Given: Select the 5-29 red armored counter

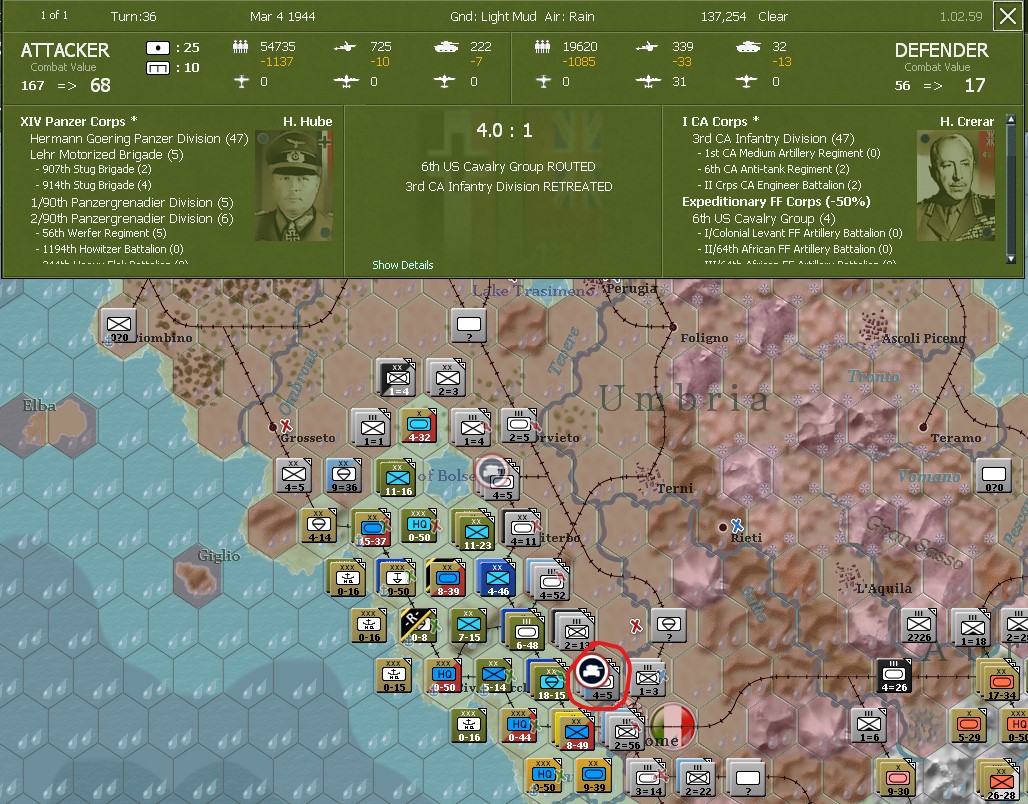Looking at the screenshot, I should tap(969, 726).
